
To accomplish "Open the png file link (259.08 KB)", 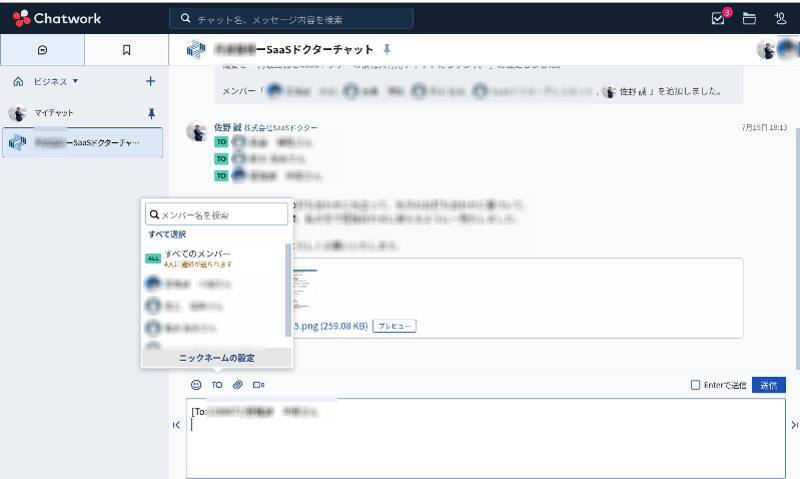I will (x=331, y=326).
